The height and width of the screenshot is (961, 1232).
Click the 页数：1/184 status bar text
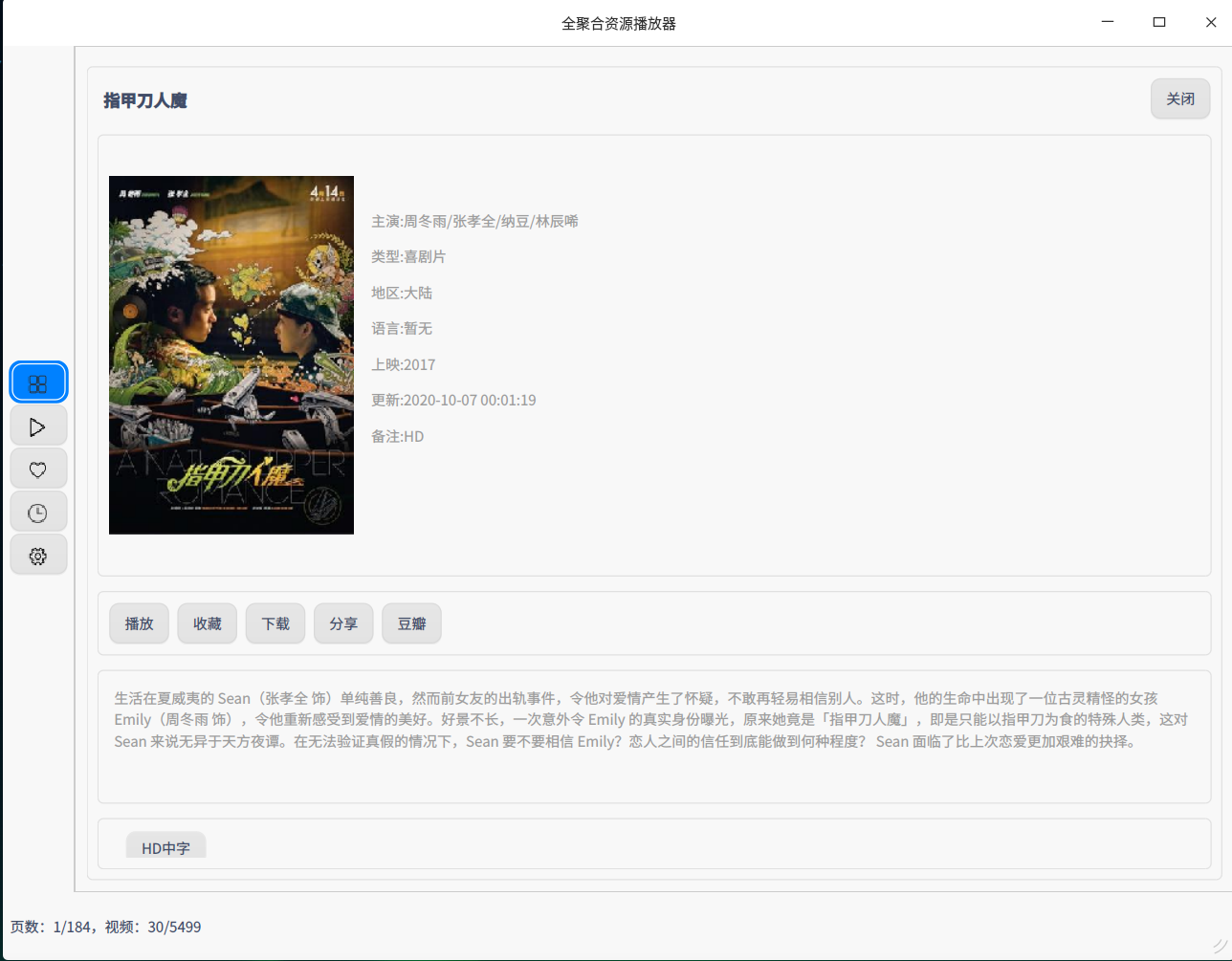(x=52, y=927)
